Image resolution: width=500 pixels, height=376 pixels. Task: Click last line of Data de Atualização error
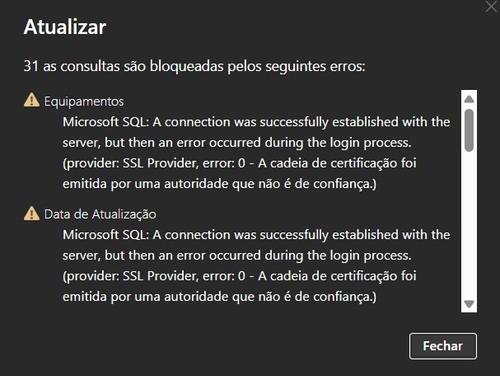pos(220,297)
